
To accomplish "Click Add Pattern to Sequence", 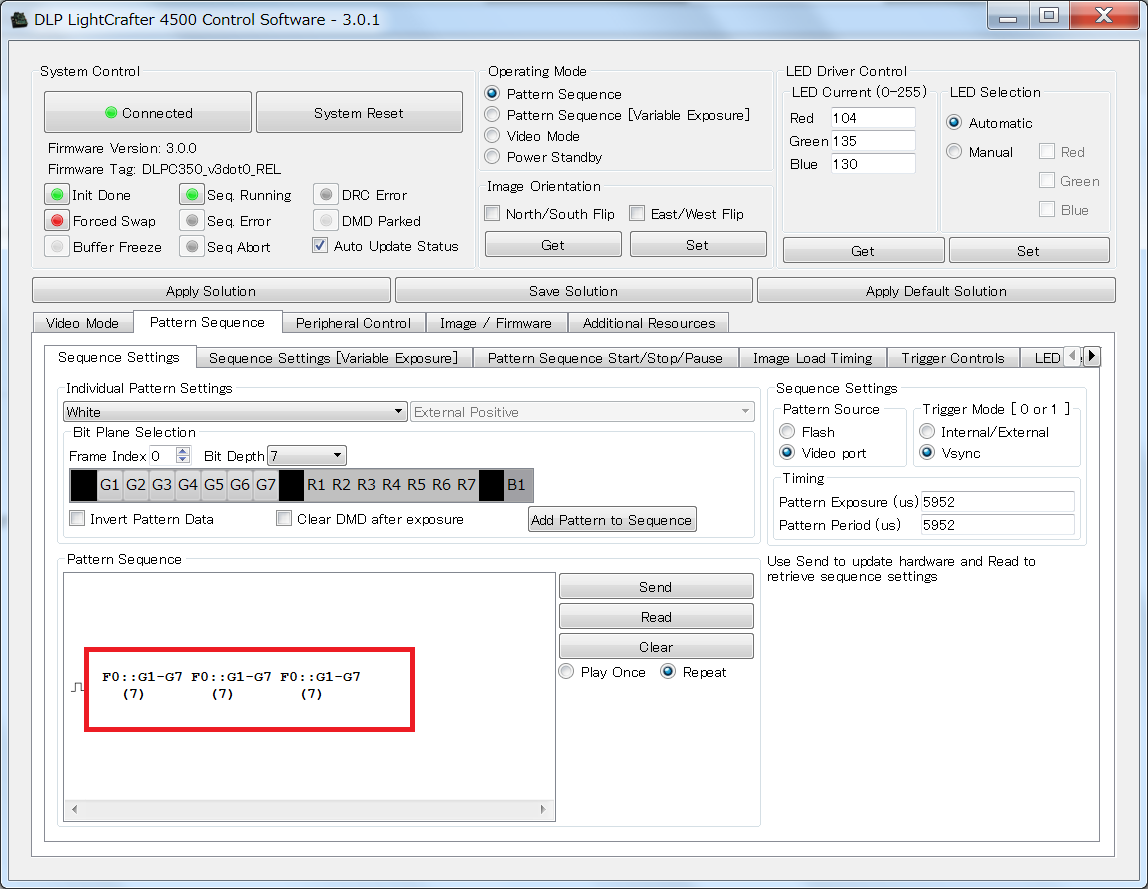I will point(611,520).
